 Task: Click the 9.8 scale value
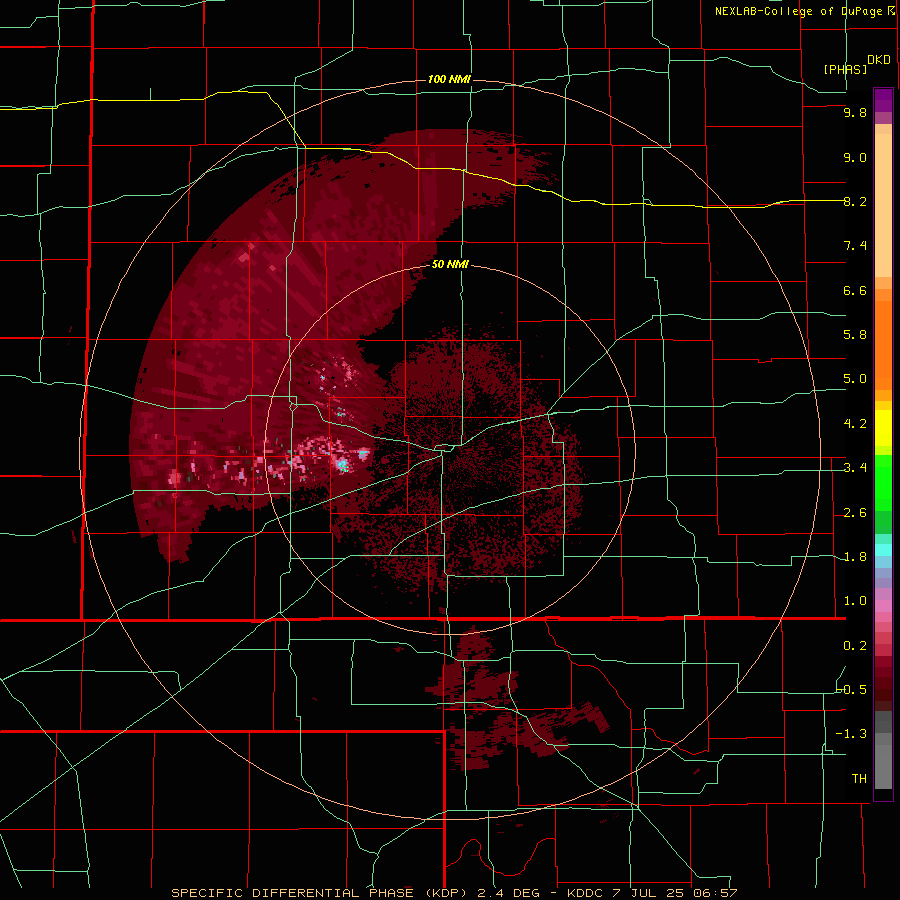855,113
